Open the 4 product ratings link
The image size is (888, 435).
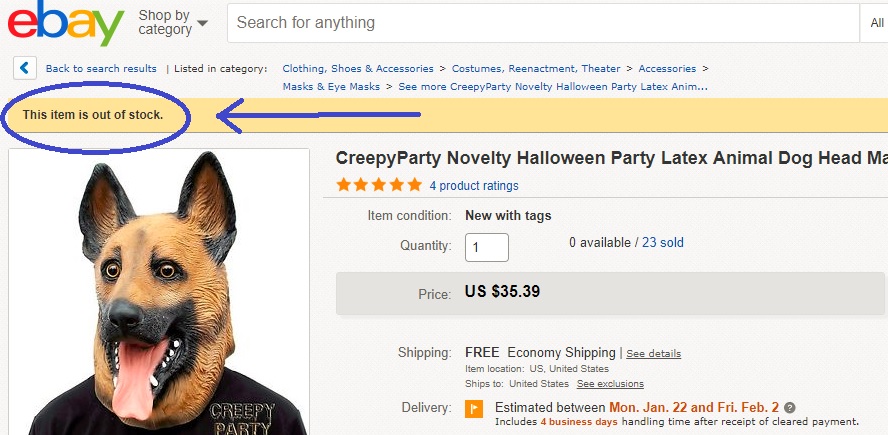coord(474,186)
